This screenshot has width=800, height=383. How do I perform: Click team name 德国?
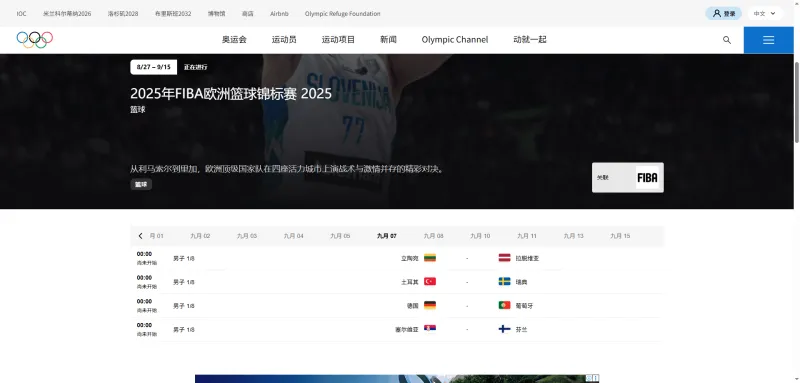(x=412, y=306)
